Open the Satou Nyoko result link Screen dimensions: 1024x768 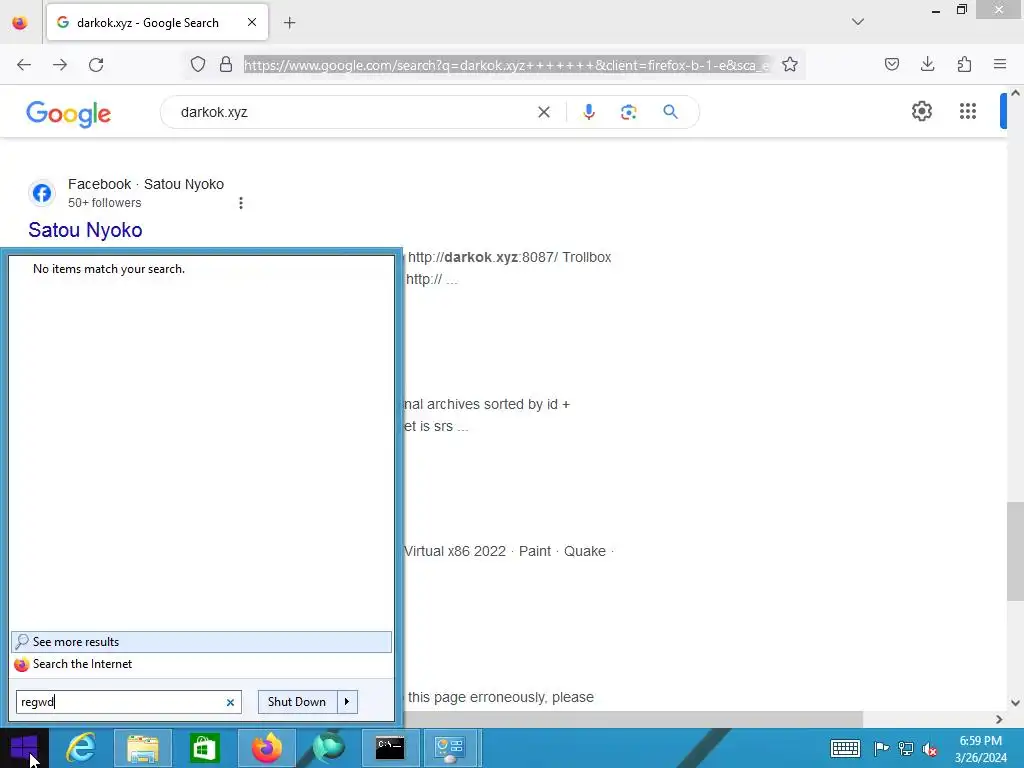pyautogui.click(x=86, y=230)
